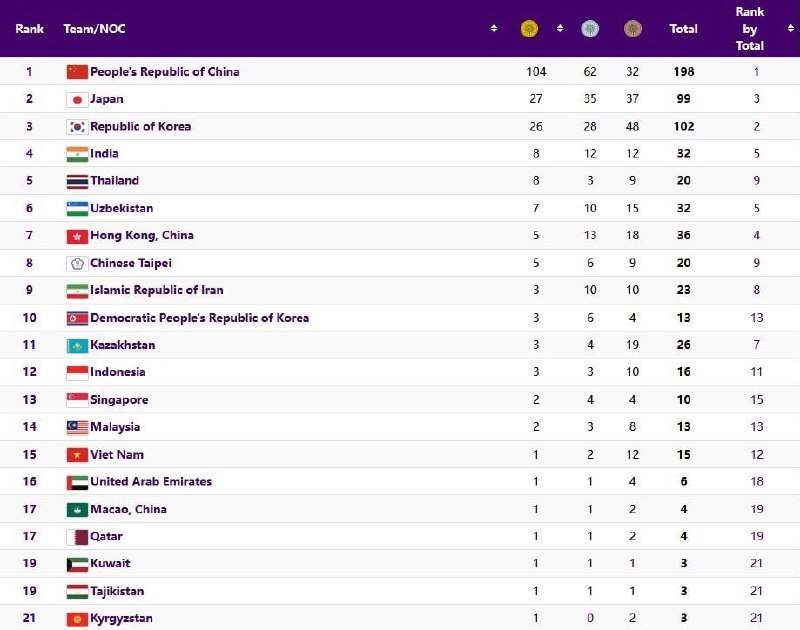Open United Arab Emirates team link
This screenshot has width=800, height=630.
click(x=150, y=481)
